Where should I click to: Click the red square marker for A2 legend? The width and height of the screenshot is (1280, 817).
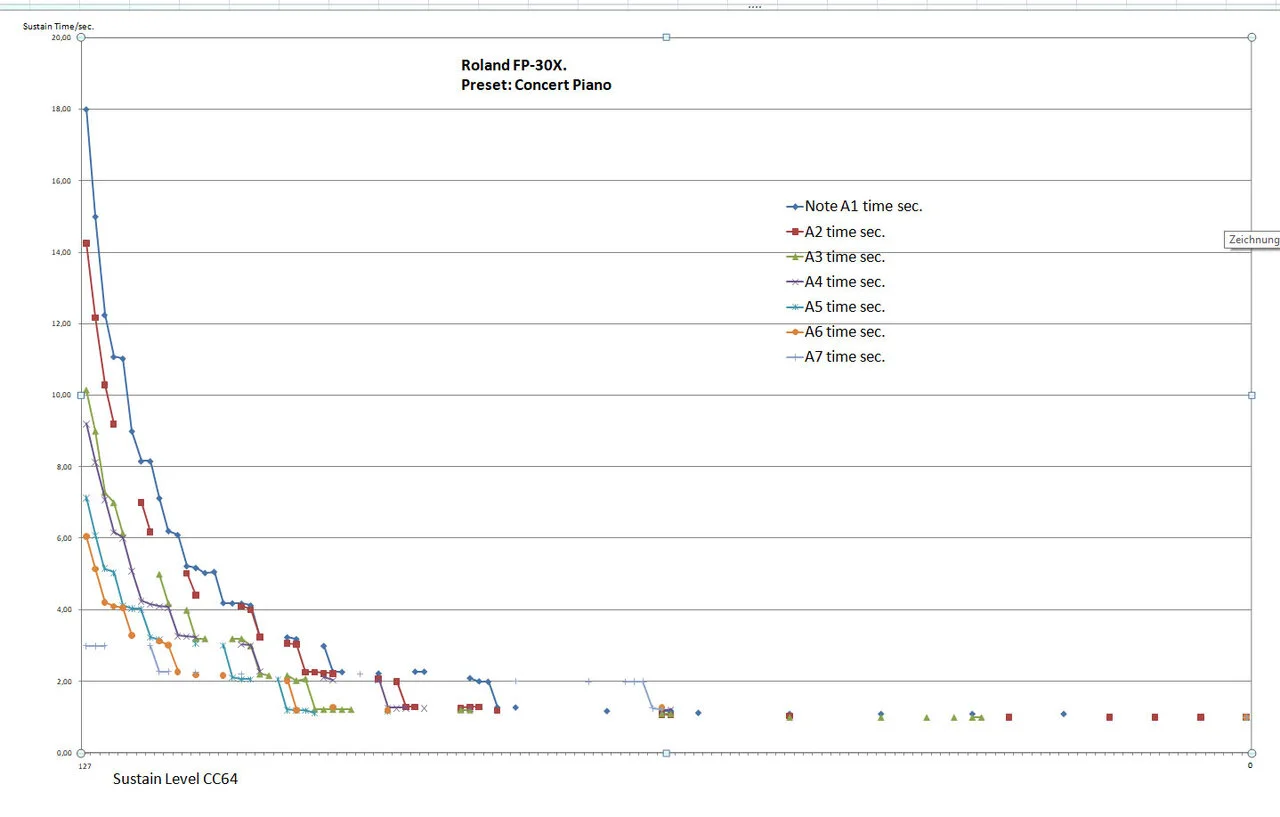tap(795, 232)
